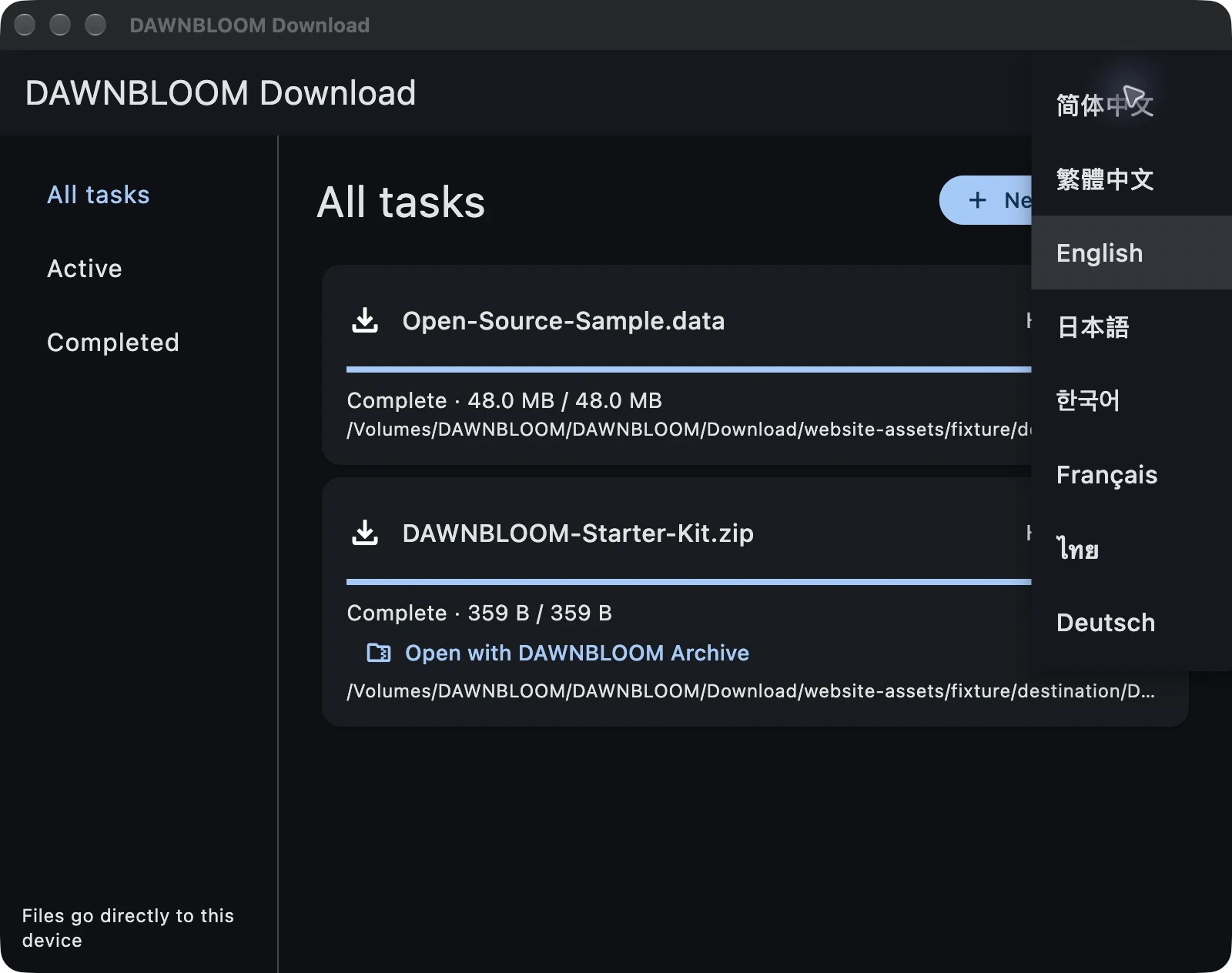This screenshot has height=973, width=1232.
Task: Close the window with the red button
Action: click(25, 25)
